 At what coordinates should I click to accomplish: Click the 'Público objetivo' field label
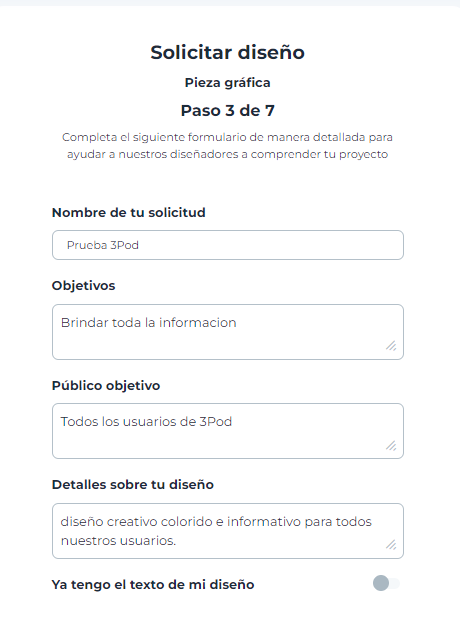pyautogui.click(x=106, y=385)
